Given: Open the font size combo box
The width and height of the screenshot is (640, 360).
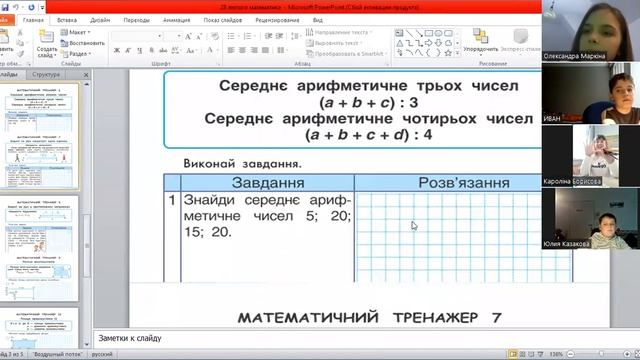Looking at the screenshot, I should (173, 36).
